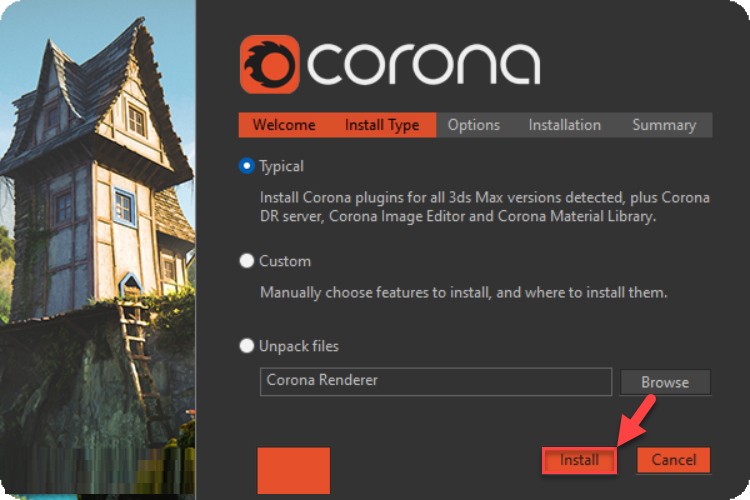
Task: Go to the Welcome tab
Action: [284, 125]
